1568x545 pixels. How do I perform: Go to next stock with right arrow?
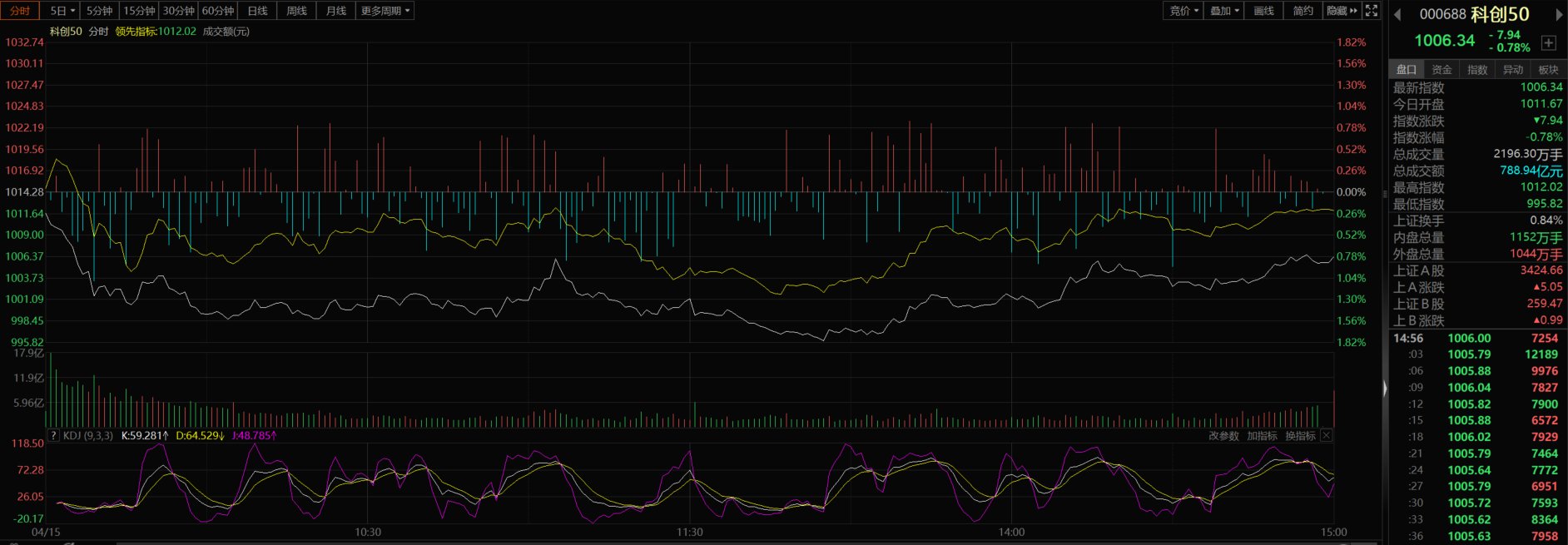(x=1559, y=14)
